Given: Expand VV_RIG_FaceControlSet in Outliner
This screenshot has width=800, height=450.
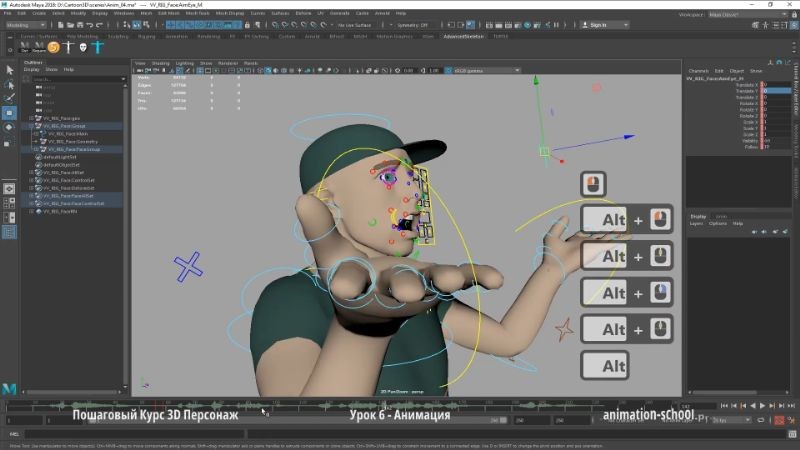Looking at the screenshot, I should (x=31, y=203).
